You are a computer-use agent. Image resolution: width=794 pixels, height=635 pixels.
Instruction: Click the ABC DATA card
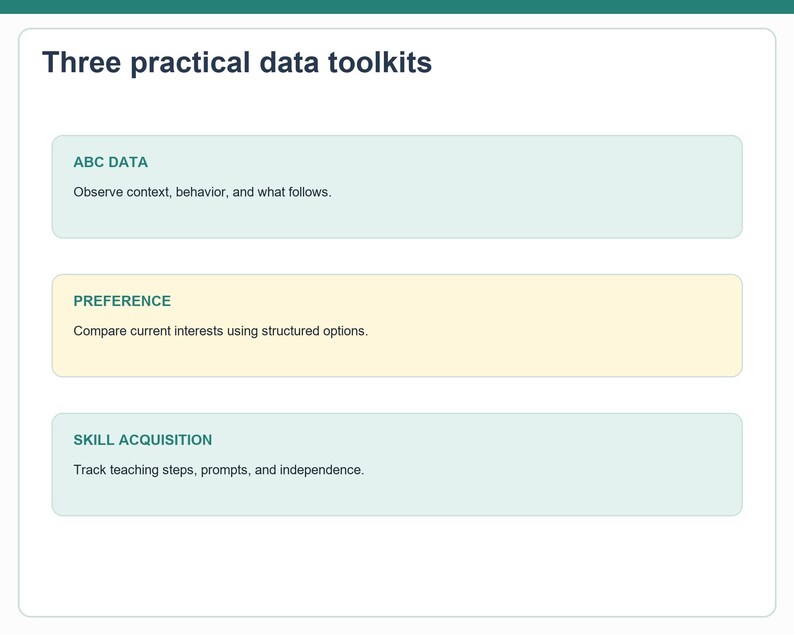click(x=397, y=186)
